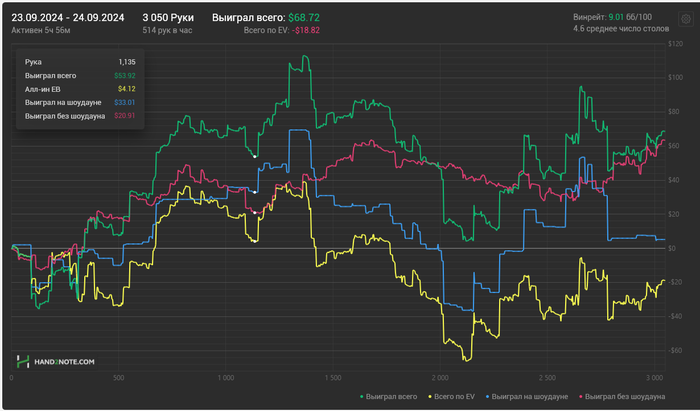700x411 pixels.
Task: Click the Hand2Note logo watermark
Action: tap(55, 361)
